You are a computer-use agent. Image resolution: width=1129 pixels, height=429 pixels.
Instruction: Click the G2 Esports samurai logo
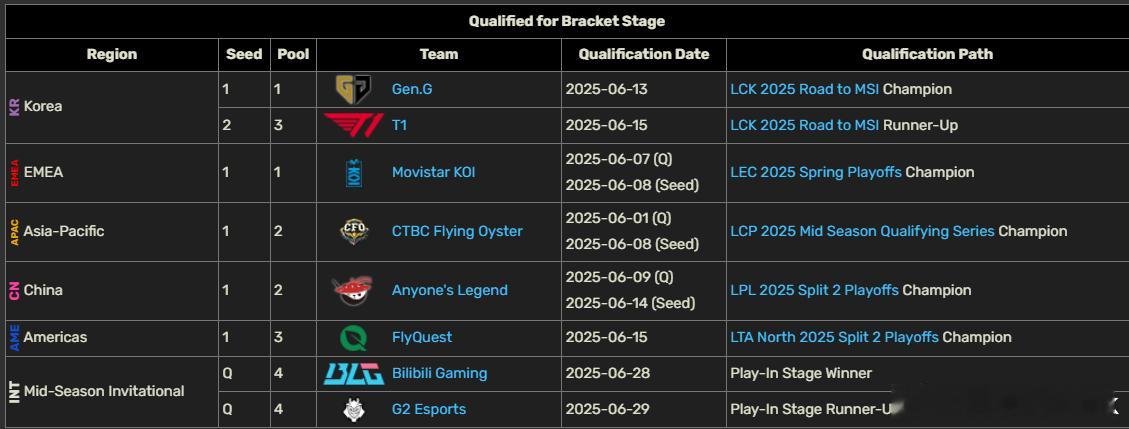354,410
